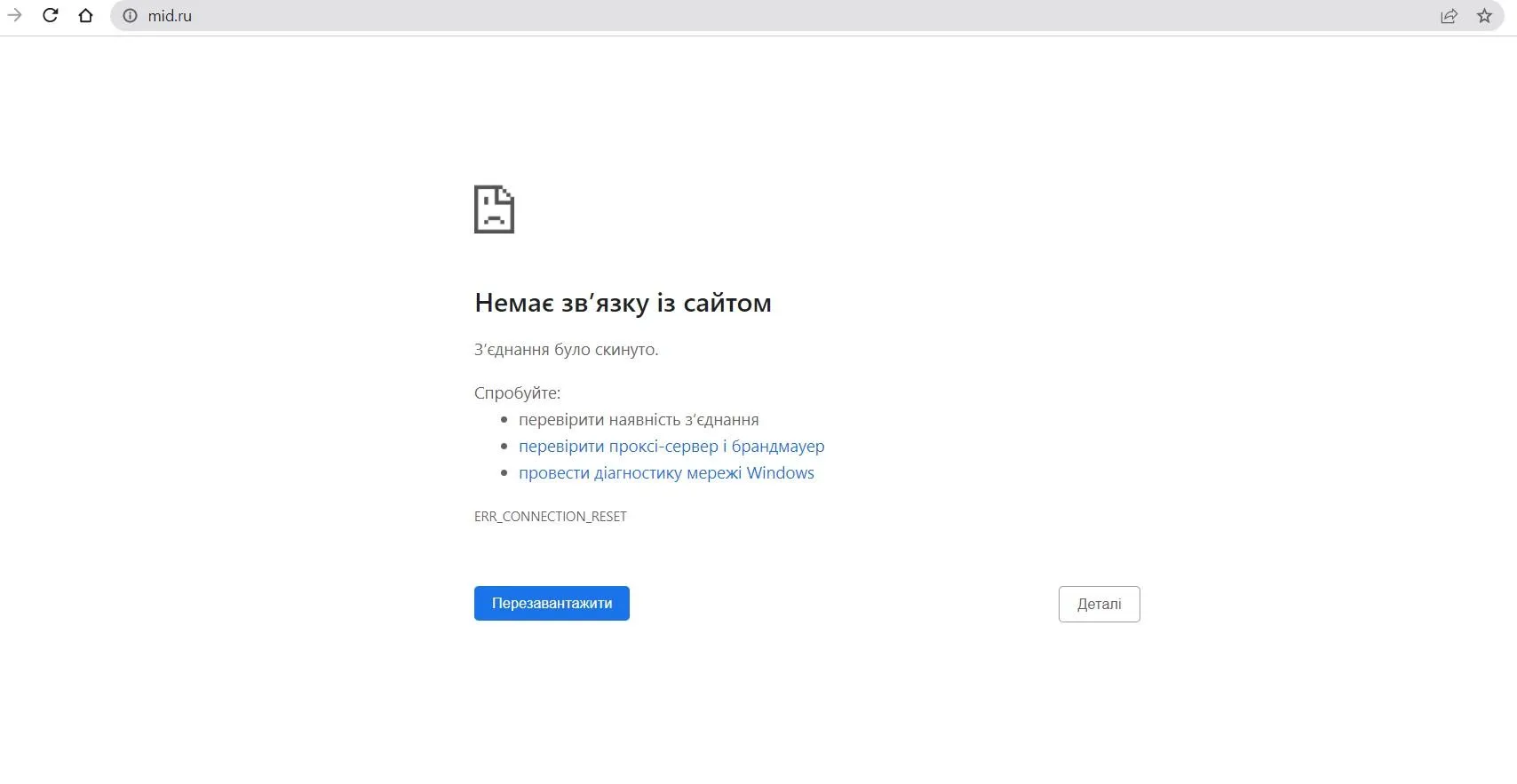Click the ERR_CONNECTION_RESET error code

pos(550,517)
